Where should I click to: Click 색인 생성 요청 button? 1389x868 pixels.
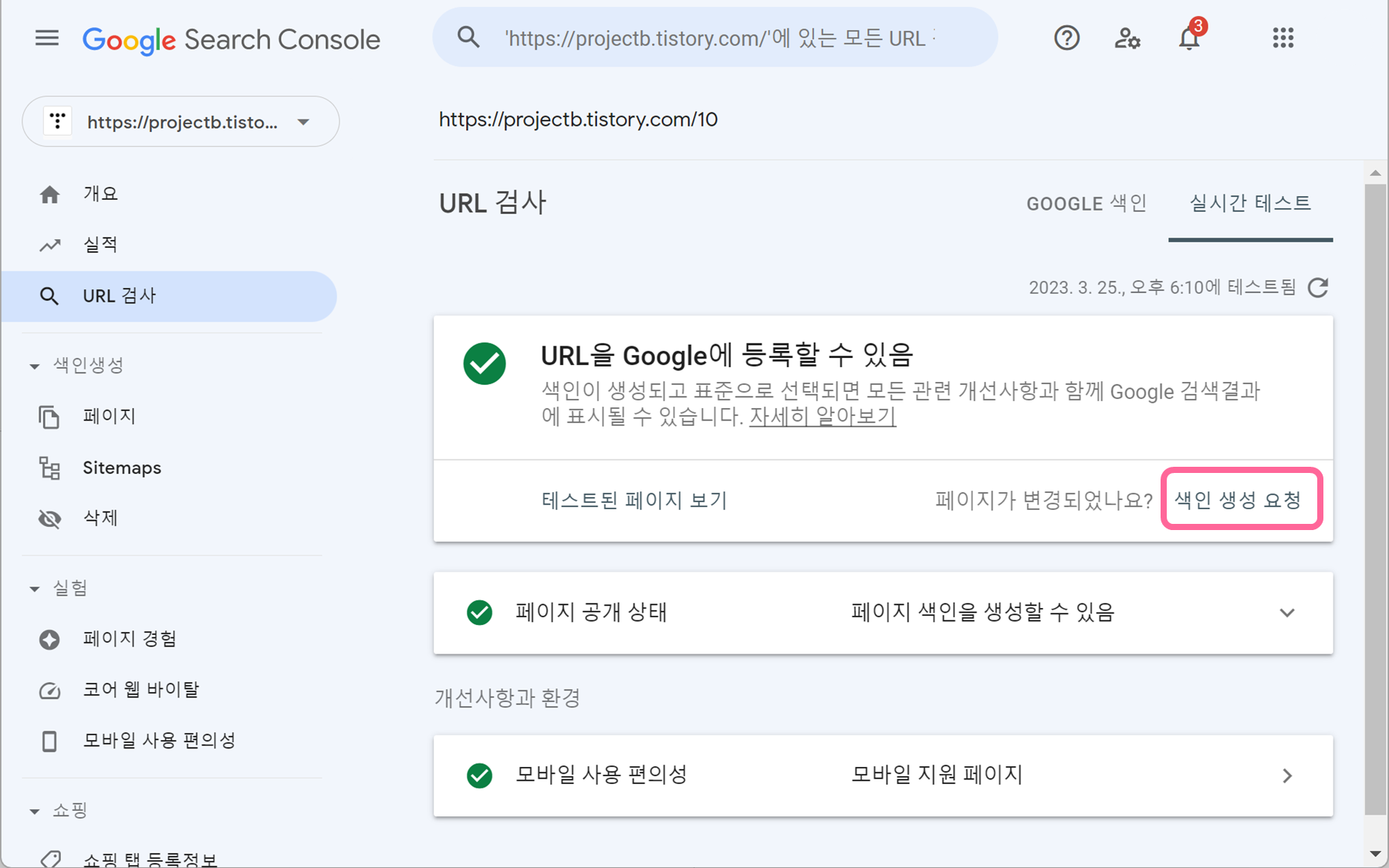click(x=1239, y=500)
